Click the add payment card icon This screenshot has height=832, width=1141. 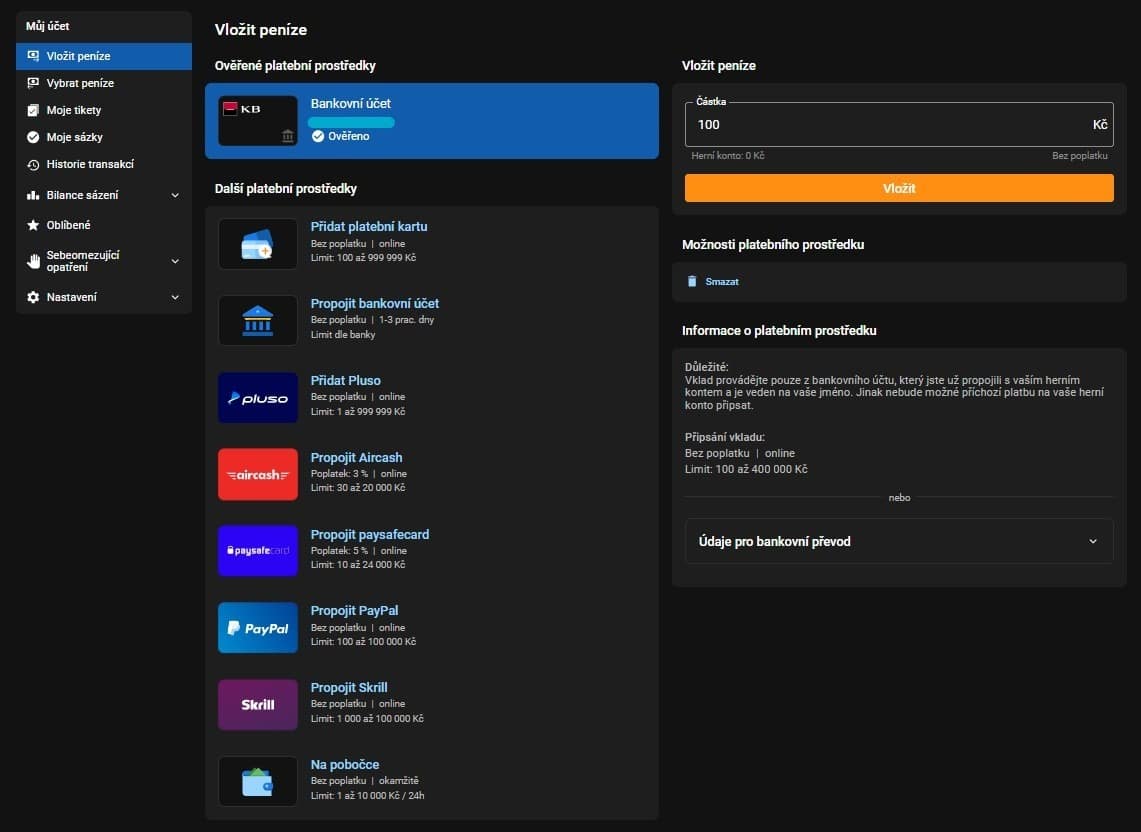258,244
